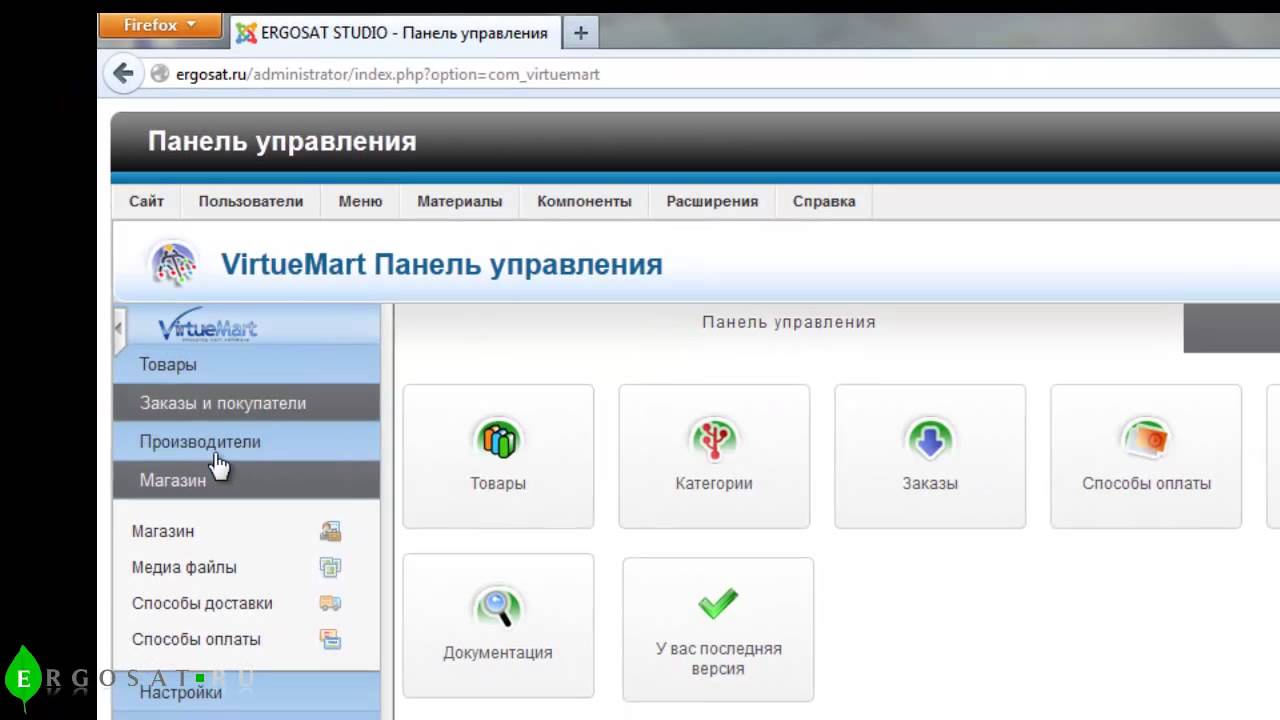Expand the Товары sidebar section

click(x=246, y=364)
